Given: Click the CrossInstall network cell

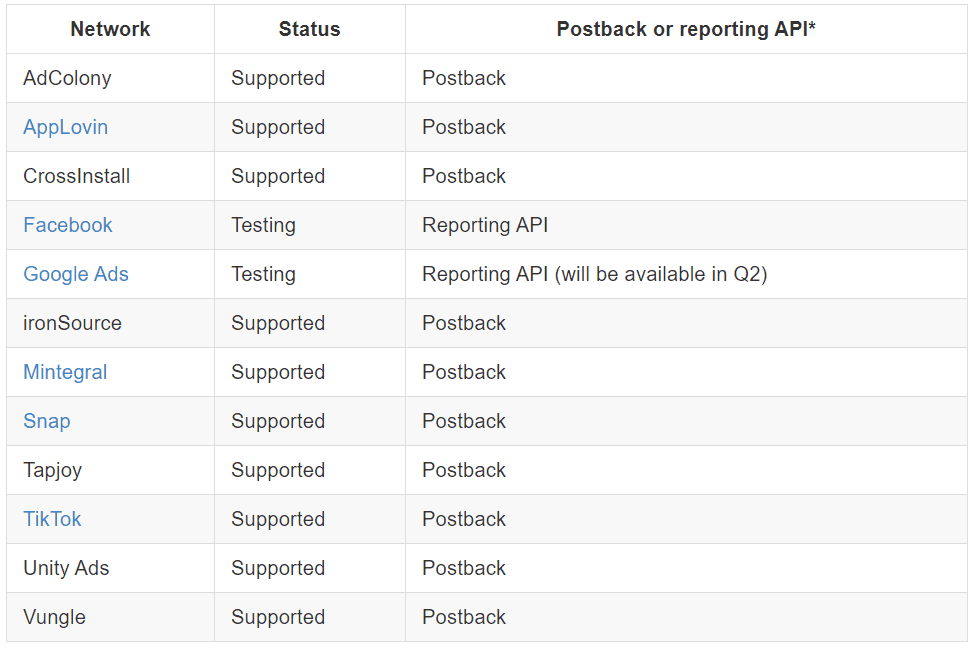Looking at the screenshot, I should [x=110, y=176].
